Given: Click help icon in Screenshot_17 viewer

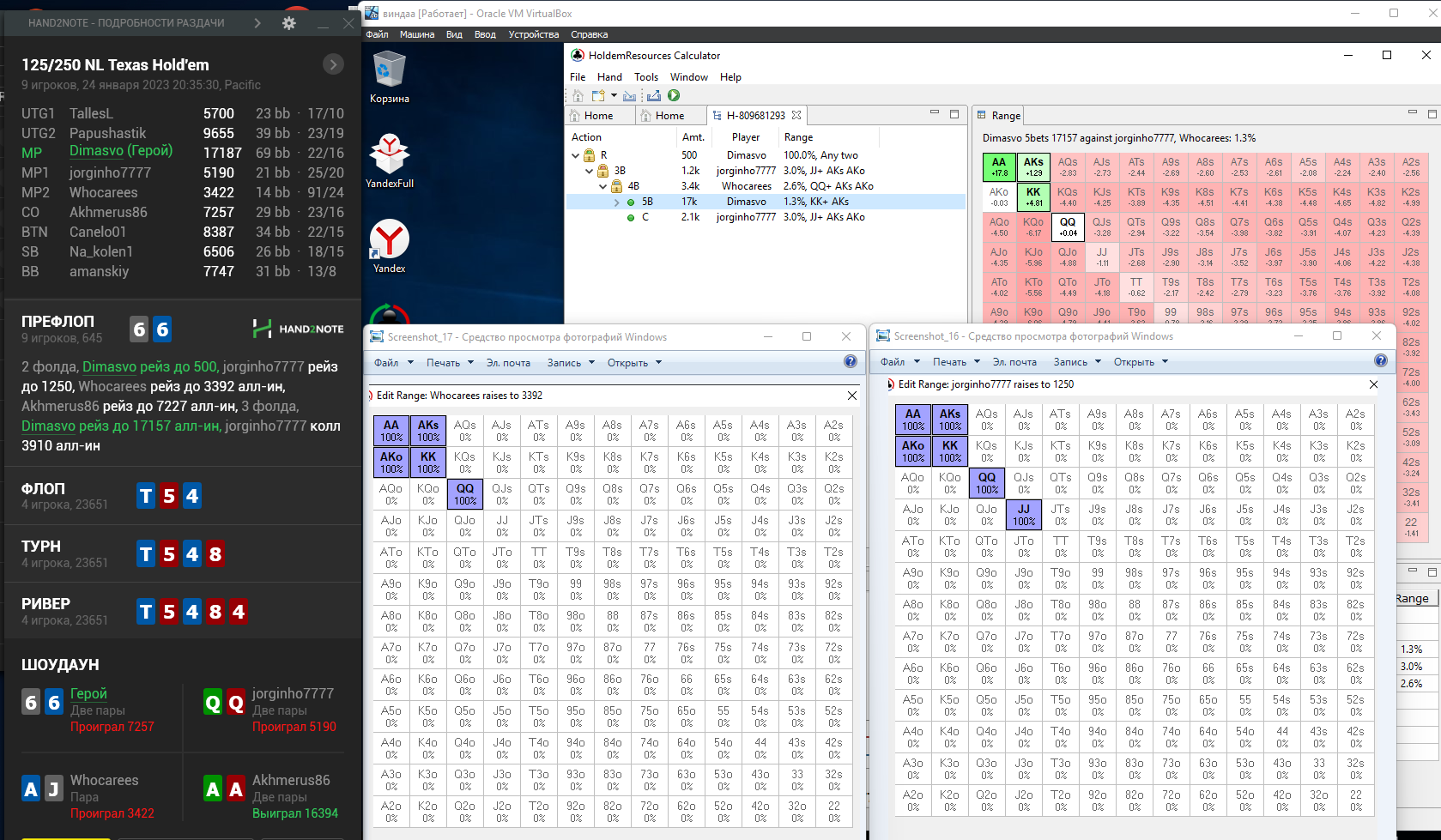Looking at the screenshot, I should click(x=851, y=362).
